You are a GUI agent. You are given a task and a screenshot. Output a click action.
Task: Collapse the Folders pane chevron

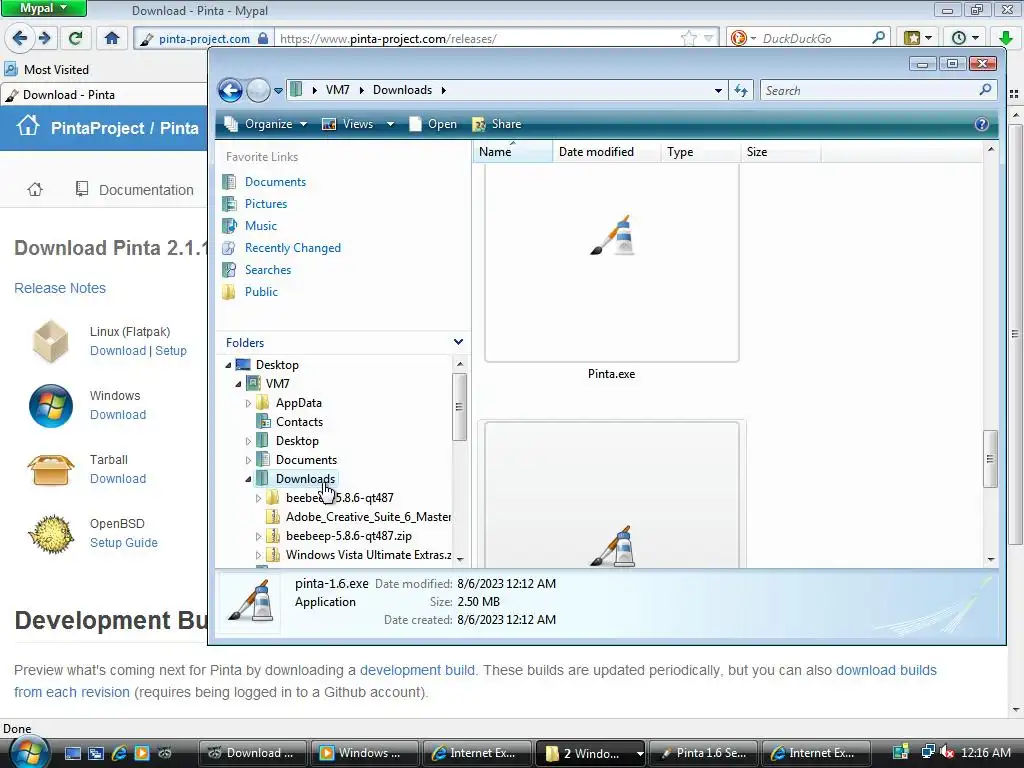point(458,342)
